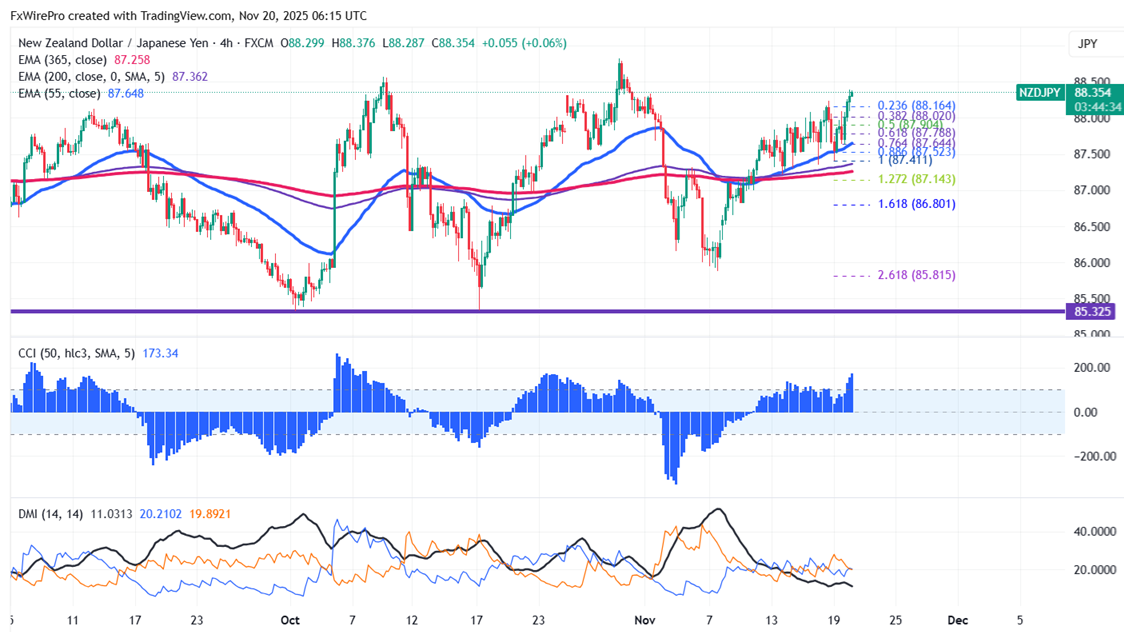
Task: Click the EMA 55 value 87.648
Action: click(x=125, y=93)
